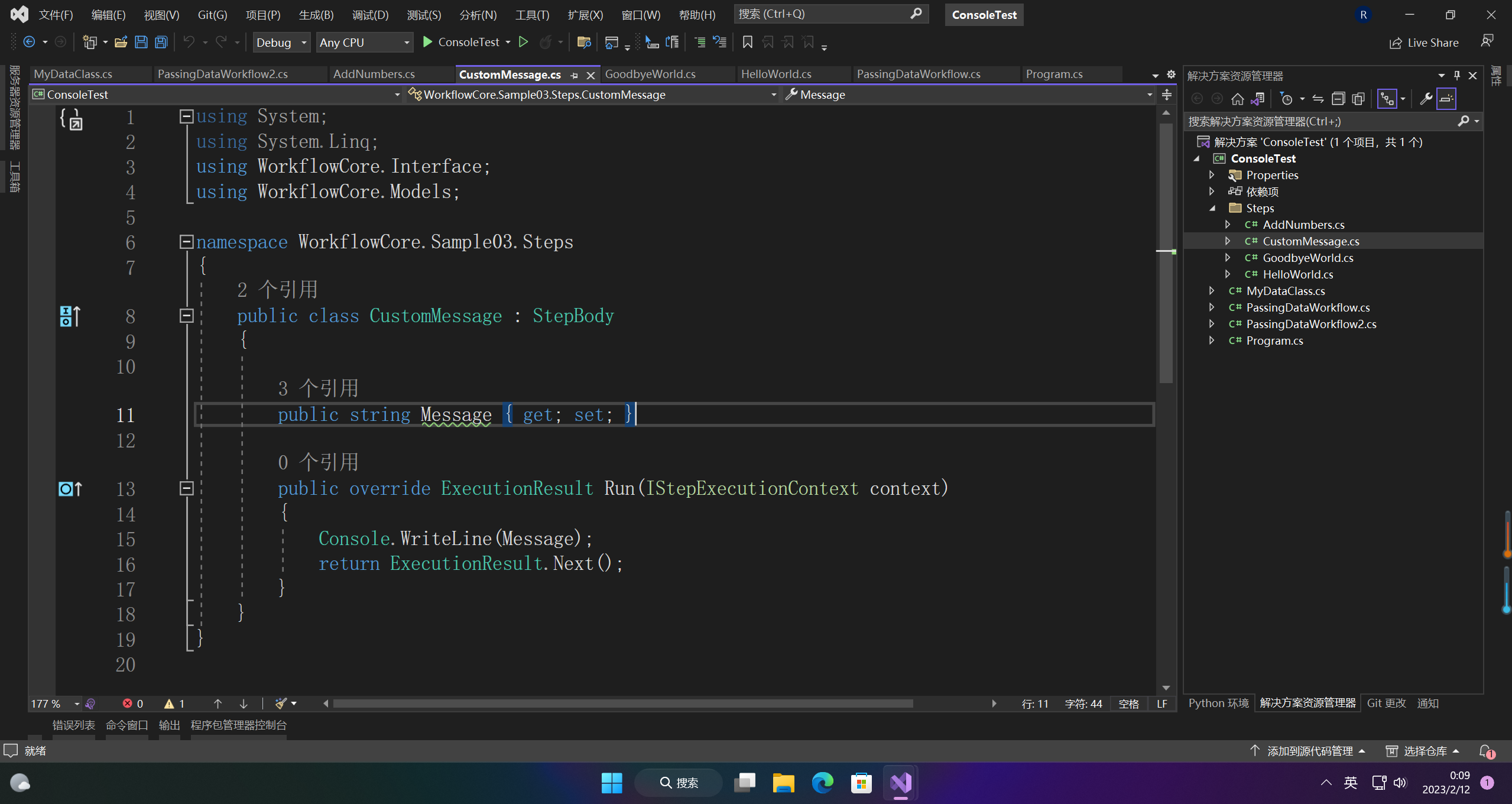Click the Save All toolbar icon

point(161,42)
